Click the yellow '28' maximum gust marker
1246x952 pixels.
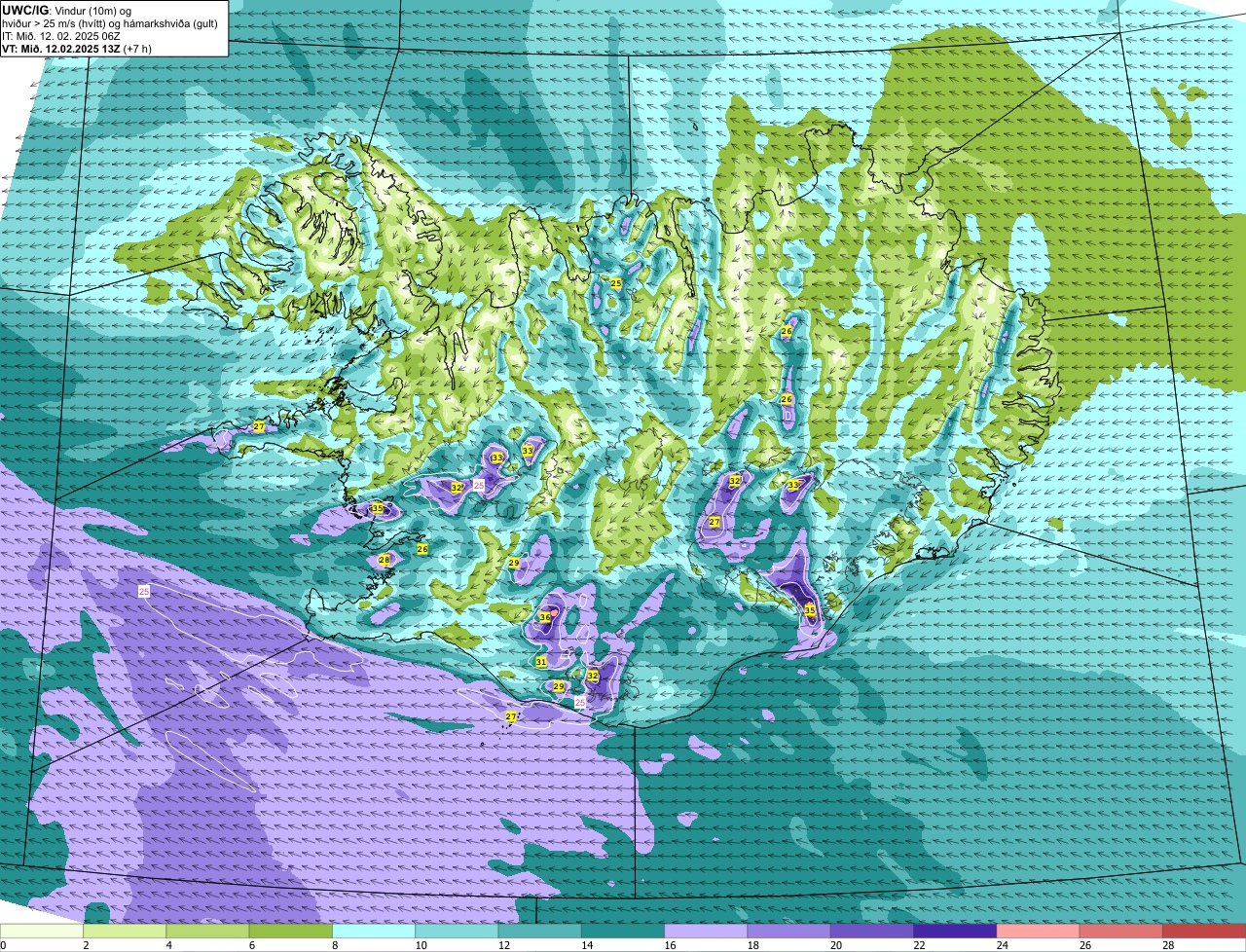(x=384, y=560)
